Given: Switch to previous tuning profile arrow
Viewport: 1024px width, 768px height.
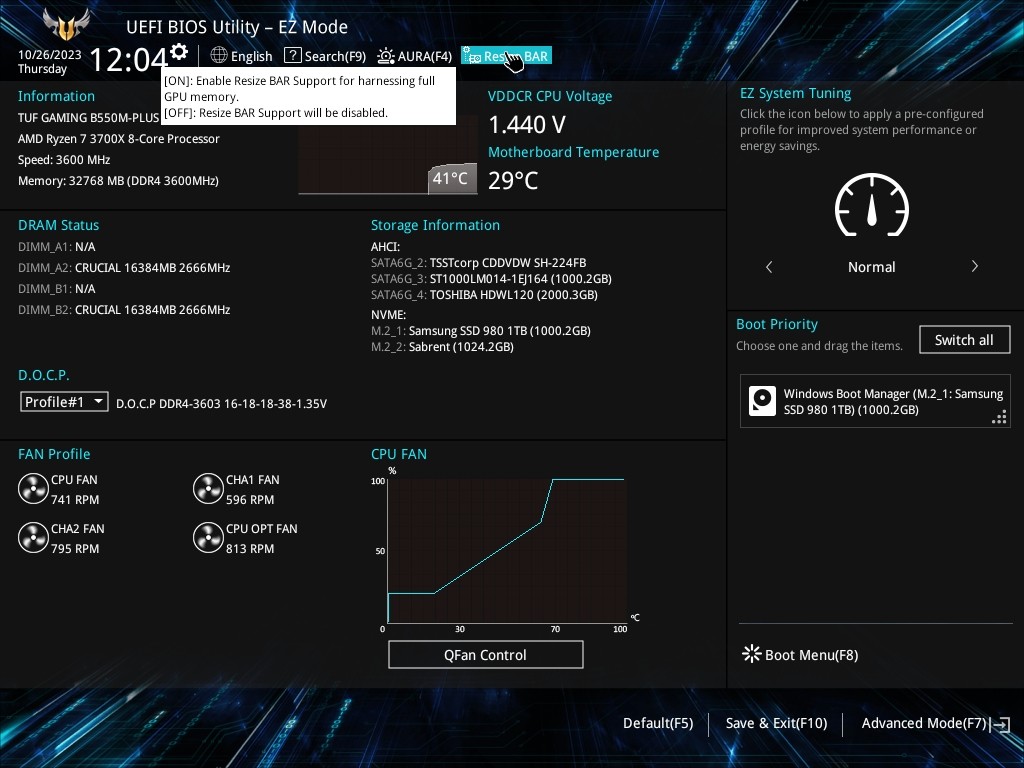Looking at the screenshot, I should 769,266.
